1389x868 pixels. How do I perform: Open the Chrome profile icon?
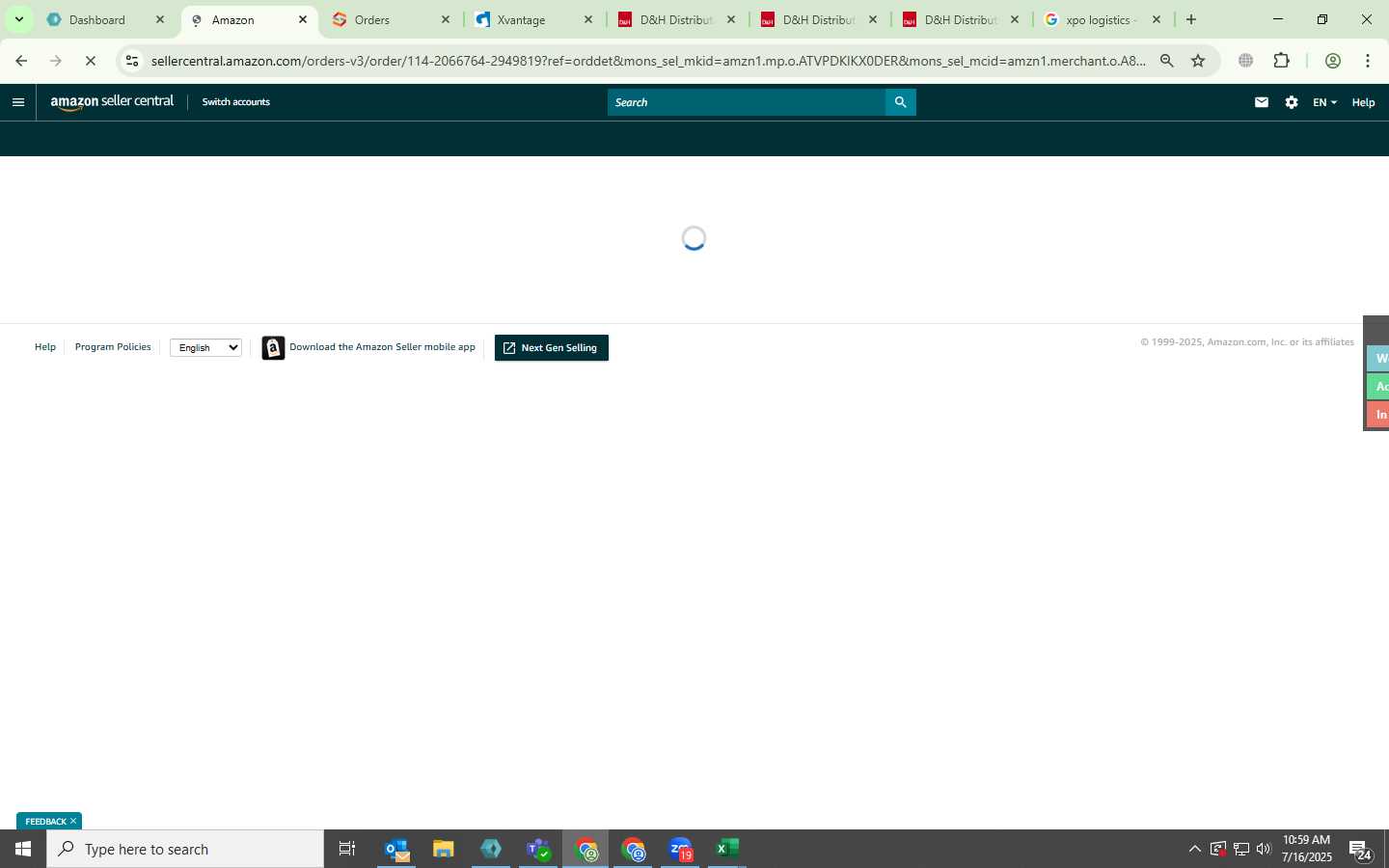pyautogui.click(x=1333, y=61)
